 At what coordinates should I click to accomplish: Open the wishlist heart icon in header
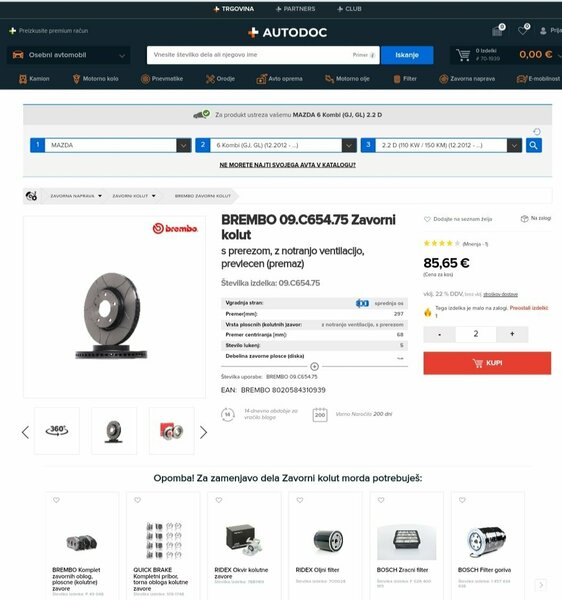[523, 30]
